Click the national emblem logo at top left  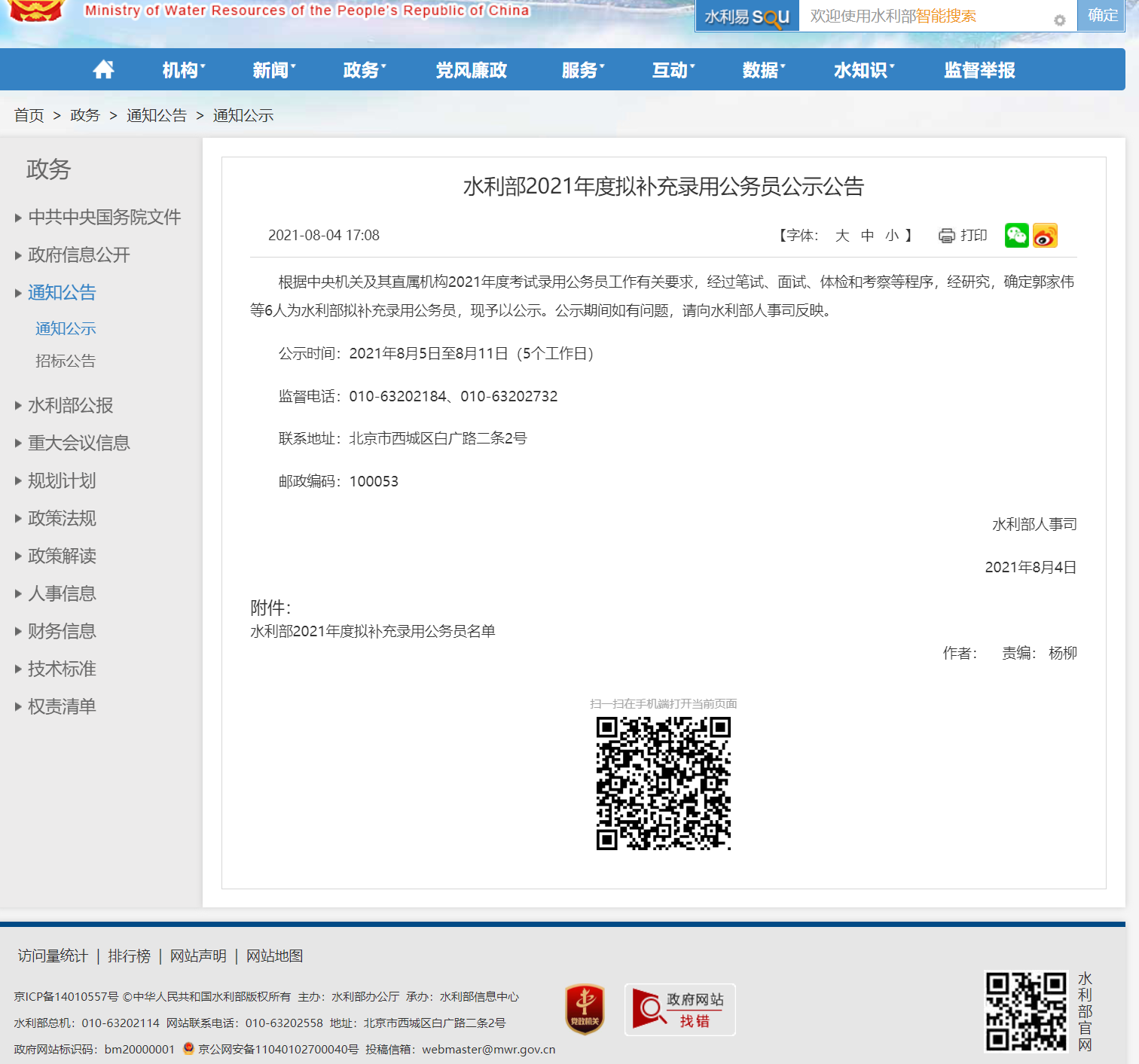[x=35, y=10]
